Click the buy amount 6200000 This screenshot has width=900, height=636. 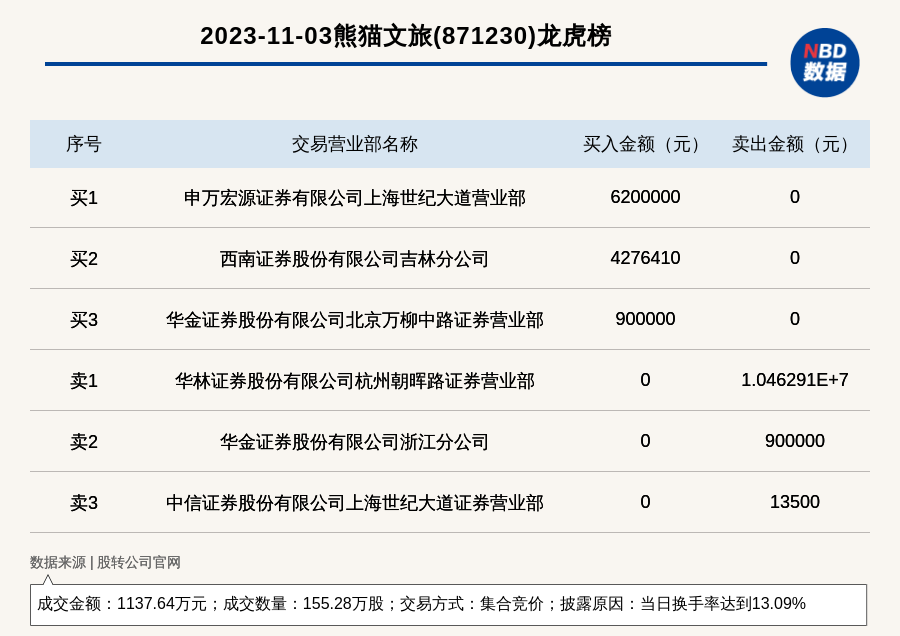pyautogui.click(x=645, y=197)
